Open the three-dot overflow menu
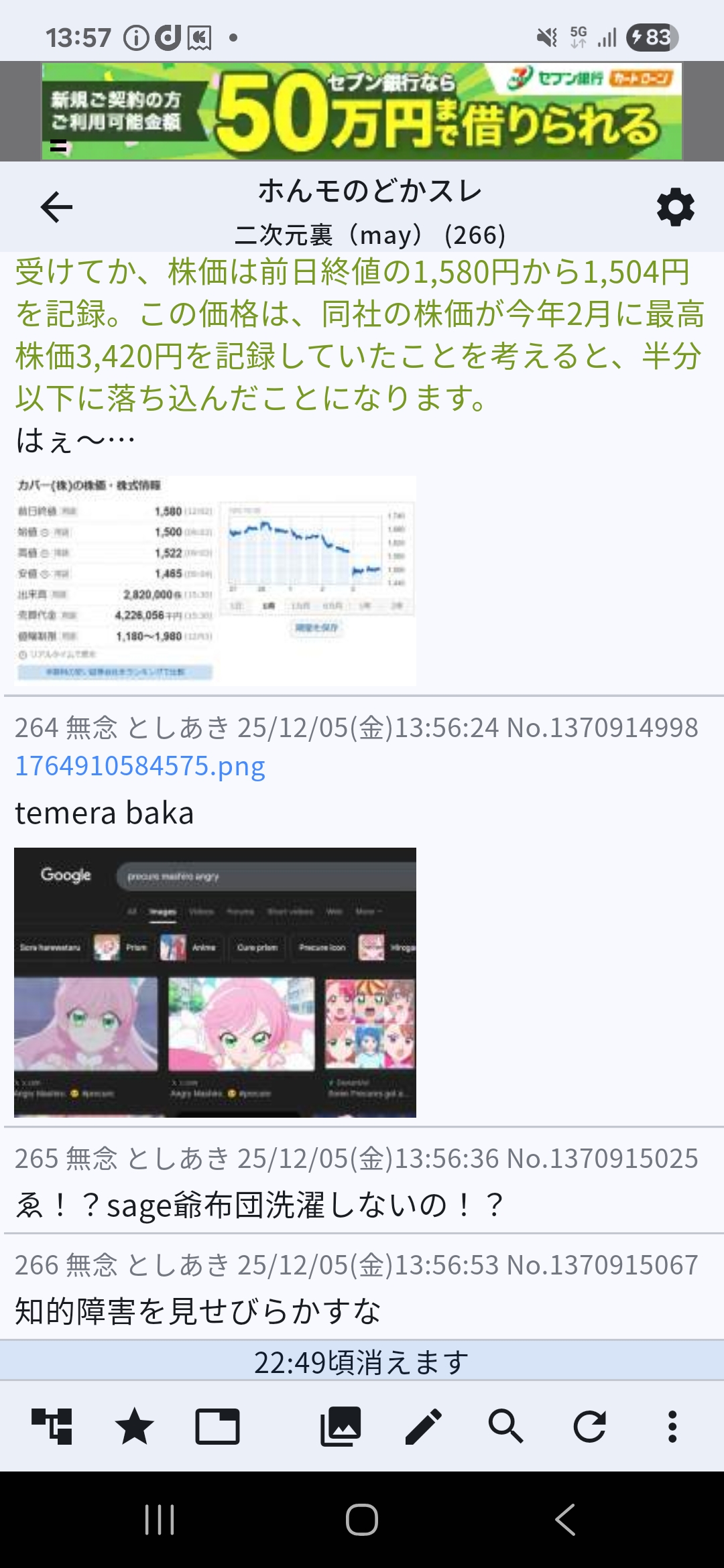Image resolution: width=724 pixels, height=1568 pixels. point(672,1426)
